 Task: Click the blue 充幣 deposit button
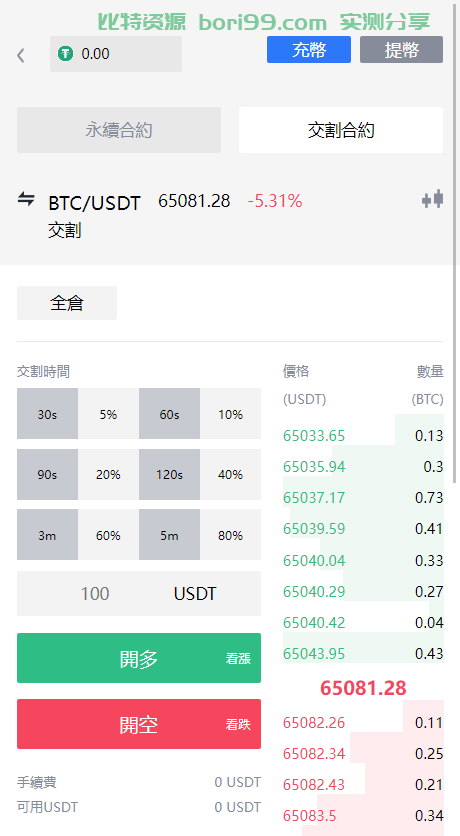(x=309, y=50)
